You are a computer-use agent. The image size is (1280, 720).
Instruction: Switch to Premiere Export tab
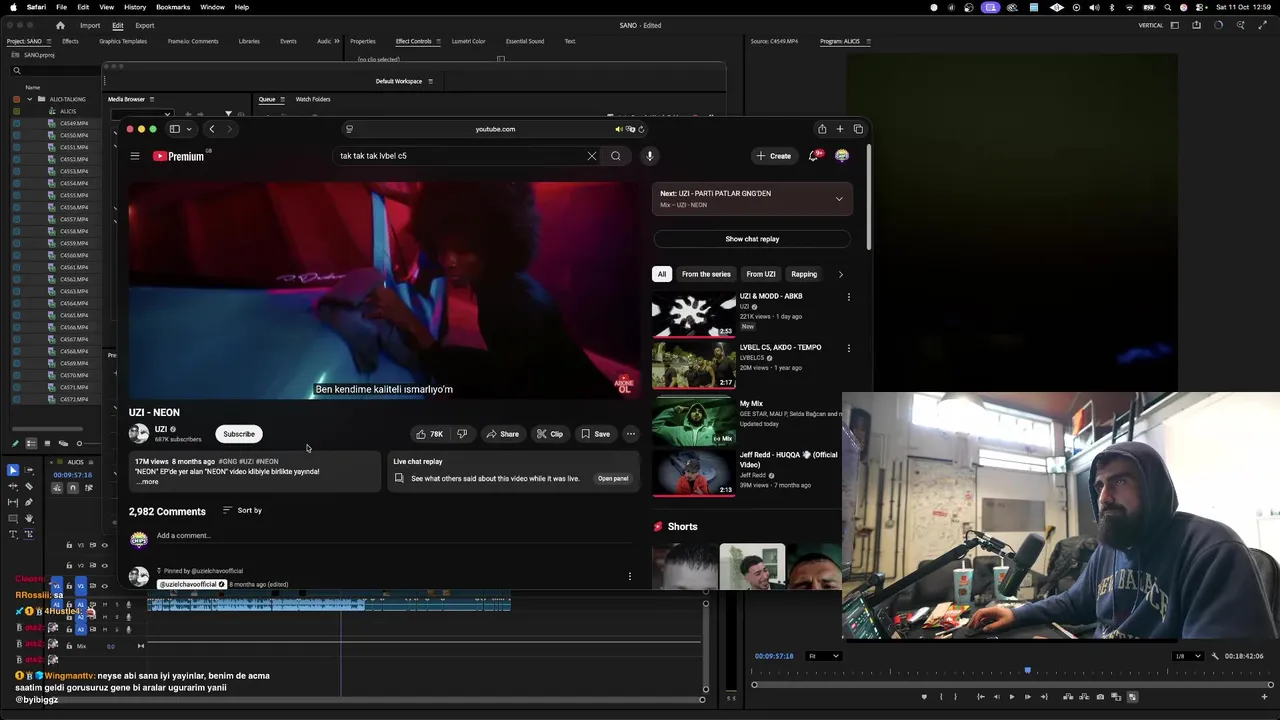[145, 25]
